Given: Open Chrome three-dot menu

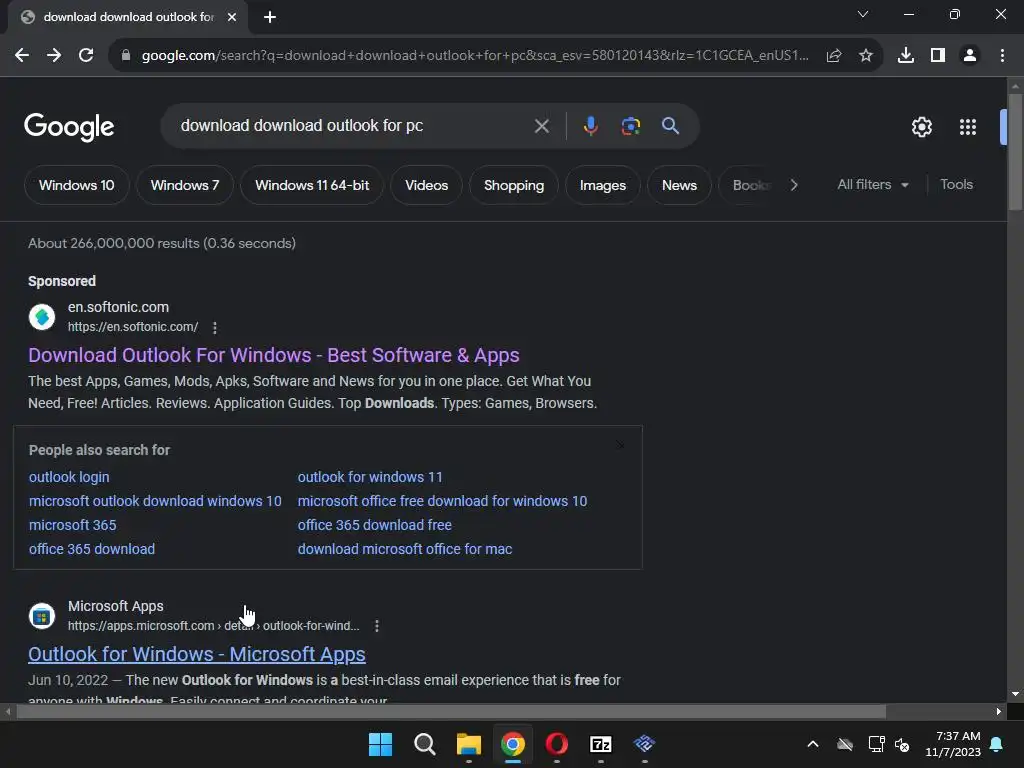Looking at the screenshot, I should 1002,56.
